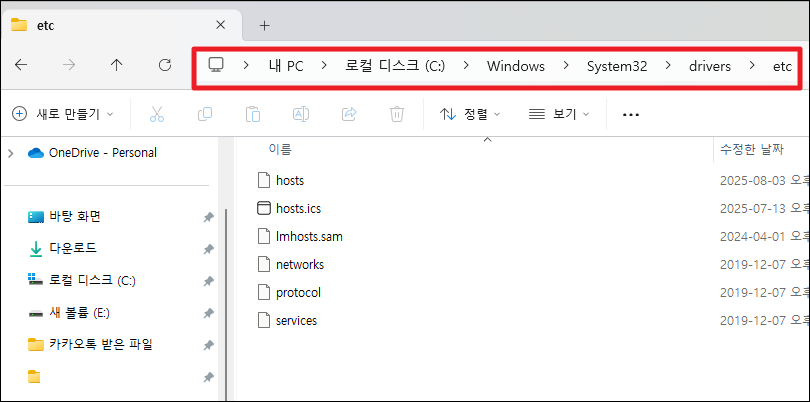This screenshot has width=810, height=402.
Task: Click the pin icon beside 바탕 화면
Action: tap(208, 218)
